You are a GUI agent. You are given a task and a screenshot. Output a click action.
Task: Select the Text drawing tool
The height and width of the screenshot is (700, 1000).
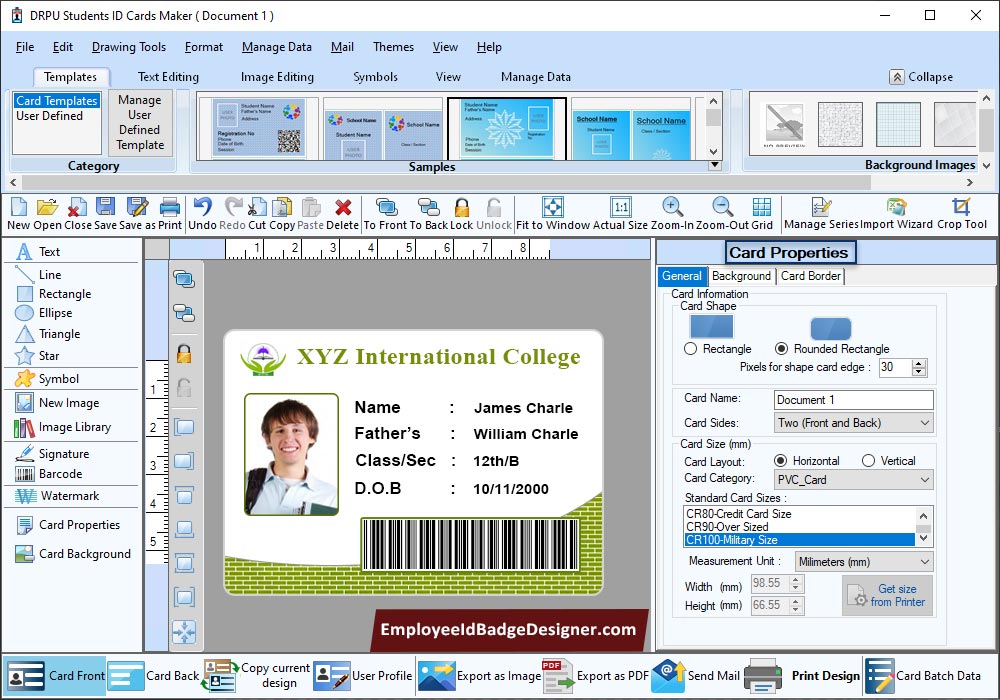point(38,252)
